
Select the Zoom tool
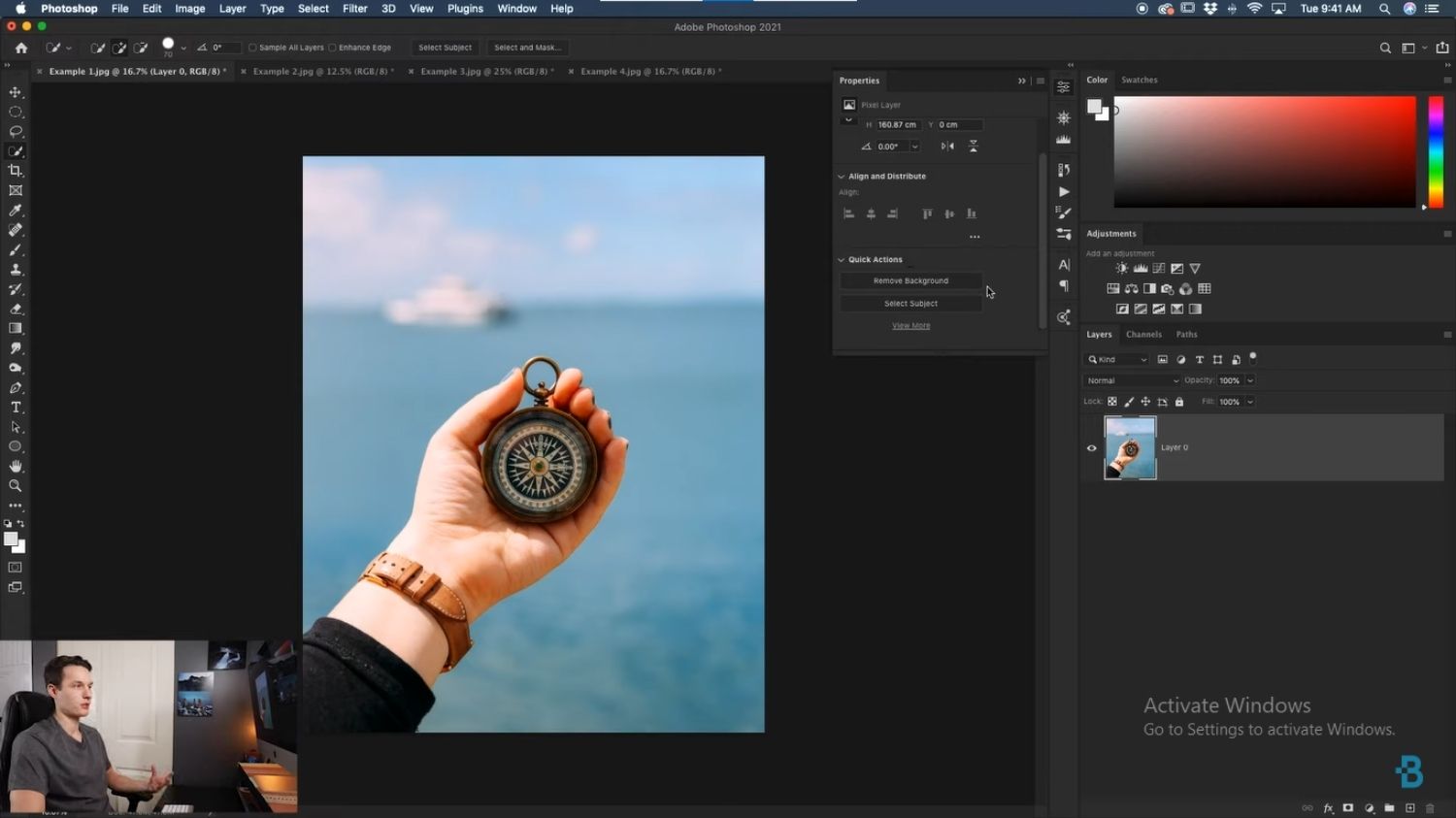(16, 485)
